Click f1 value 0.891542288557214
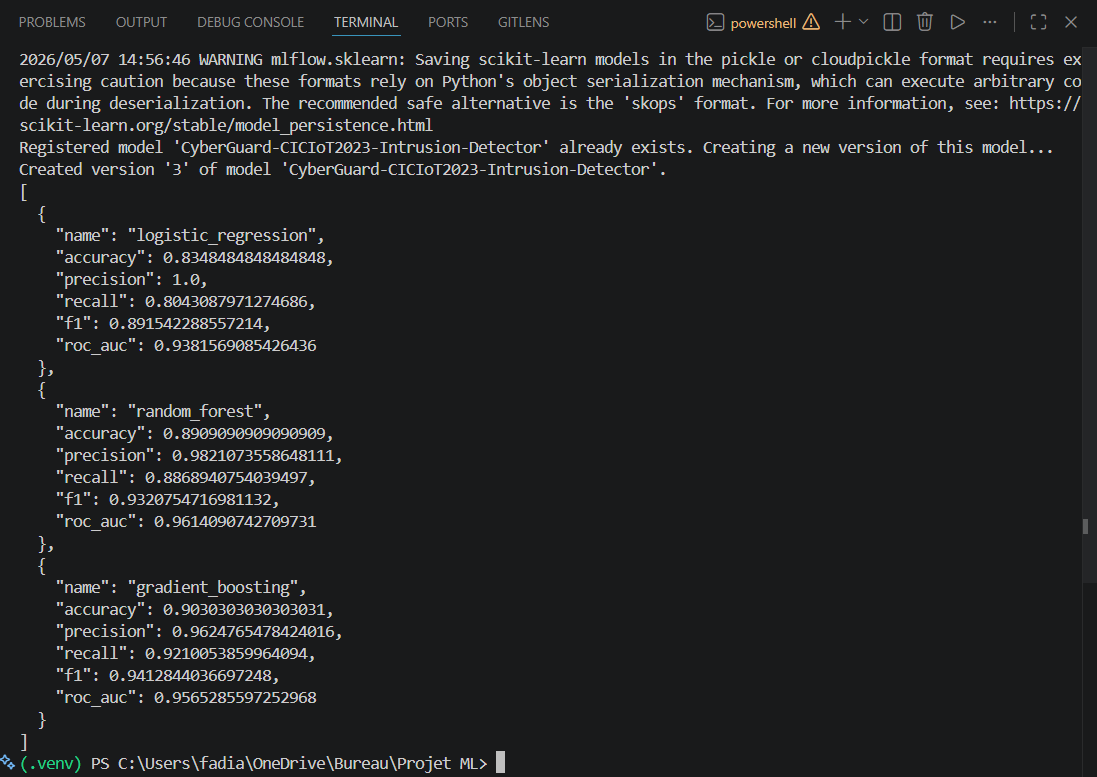 [x=185, y=324]
